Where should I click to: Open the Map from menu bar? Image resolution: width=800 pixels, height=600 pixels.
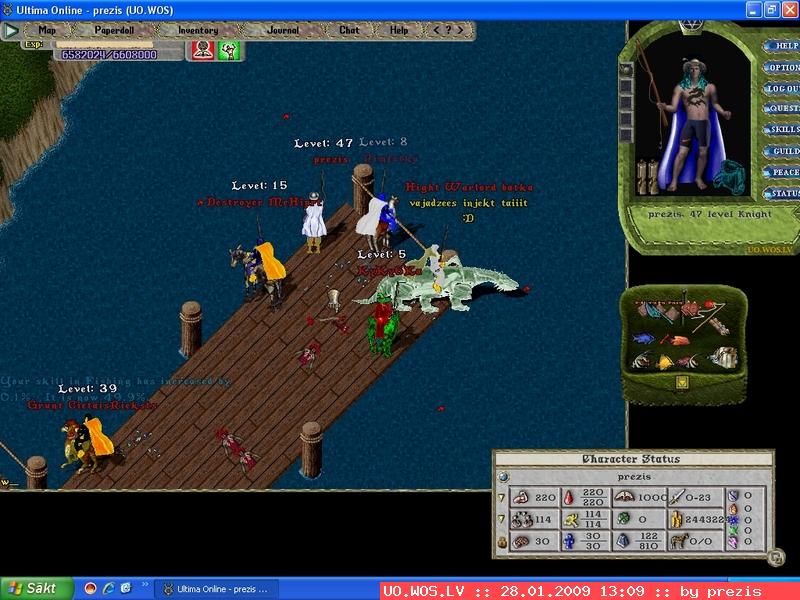tap(47, 31)
